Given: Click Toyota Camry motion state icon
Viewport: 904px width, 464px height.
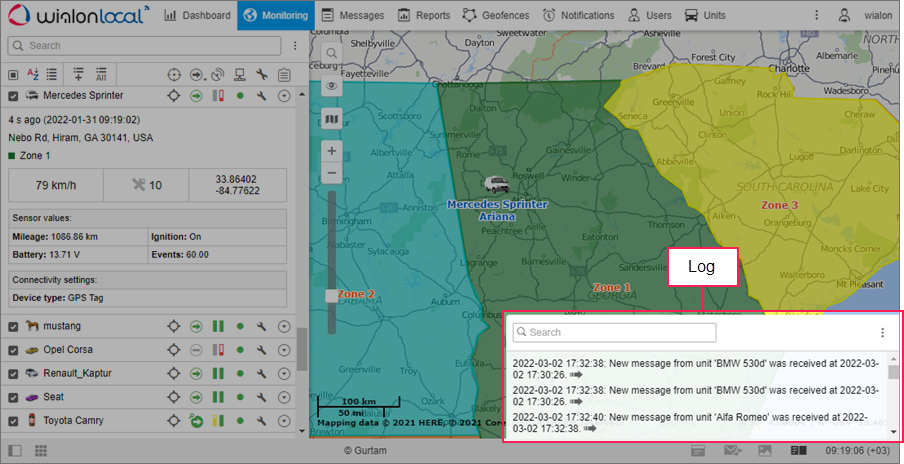Looking at the screenshot, I should pos(196,421).
